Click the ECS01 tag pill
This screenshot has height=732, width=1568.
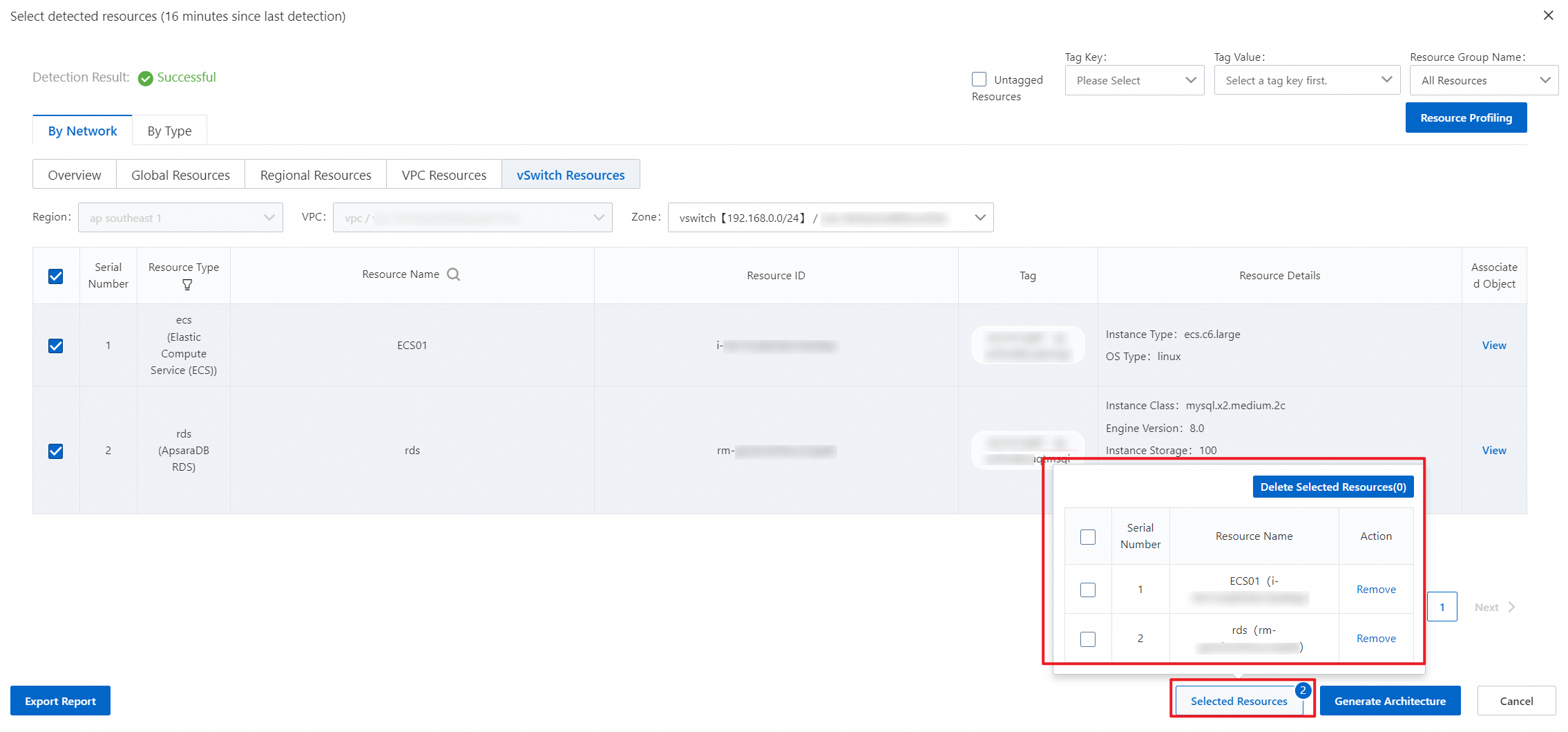click(1028, 345)
